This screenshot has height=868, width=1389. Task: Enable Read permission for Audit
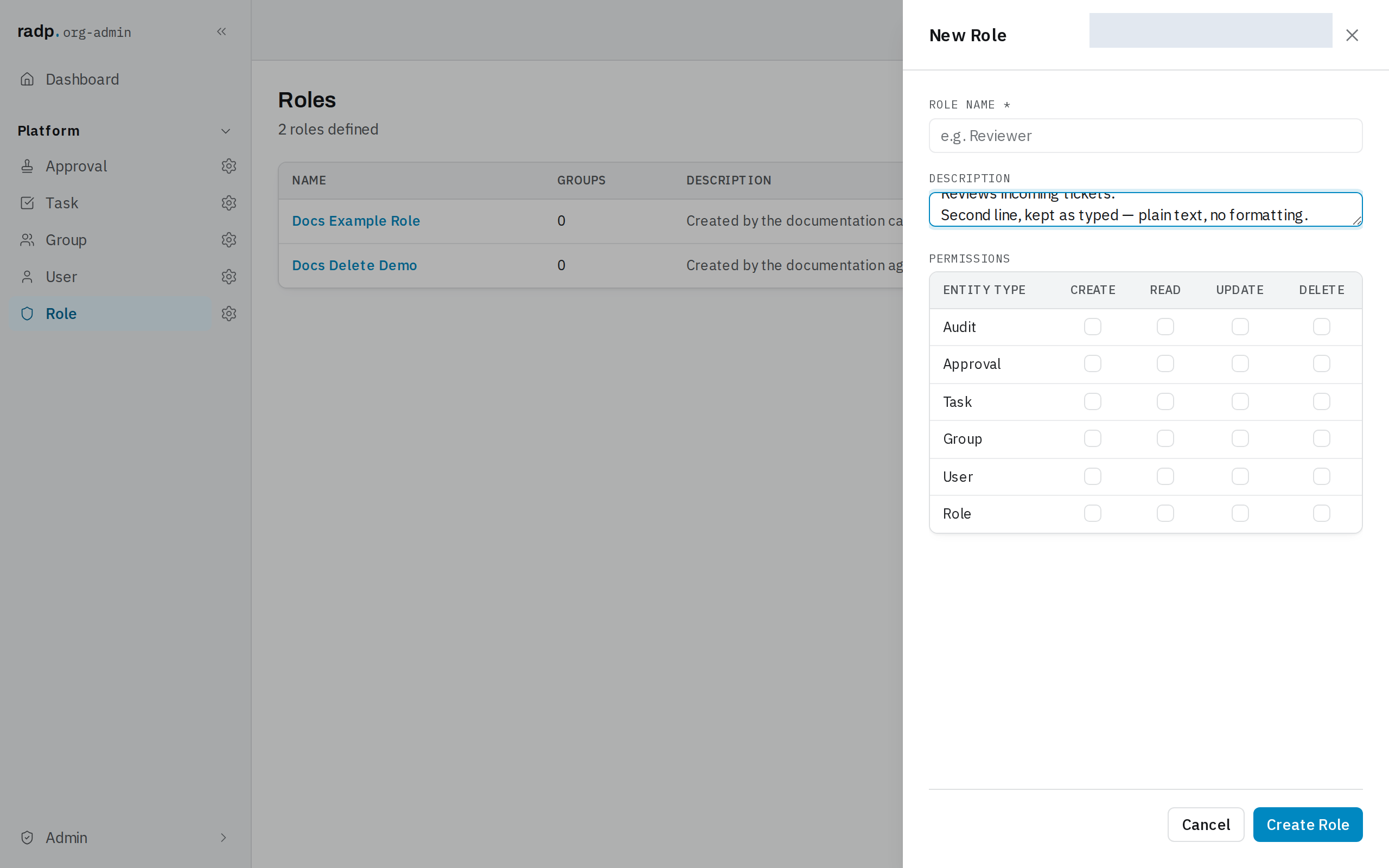tap(1165, 327)
